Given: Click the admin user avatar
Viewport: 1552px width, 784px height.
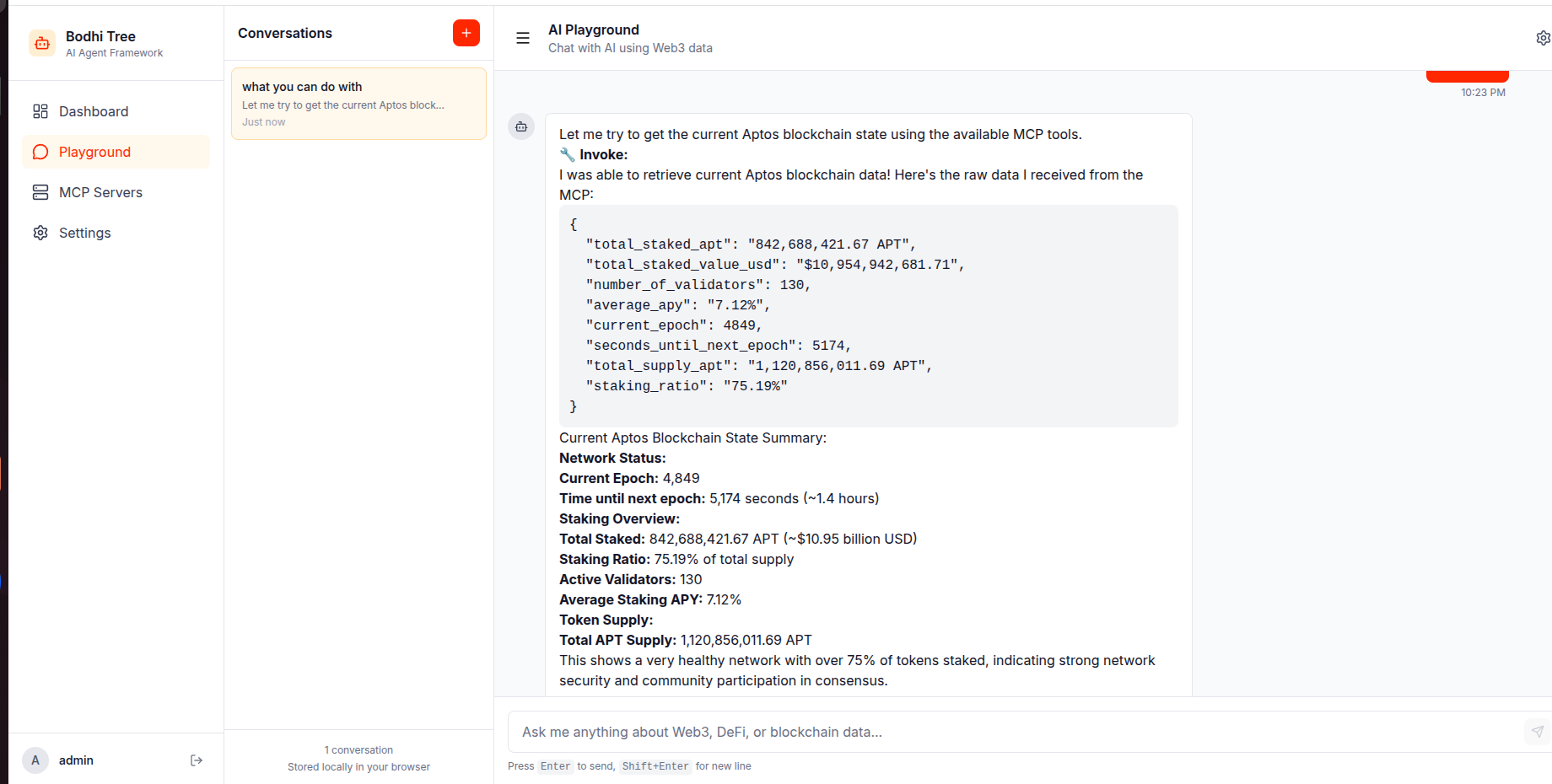Looking at the screenshot, I should click(x=35, y=760).
